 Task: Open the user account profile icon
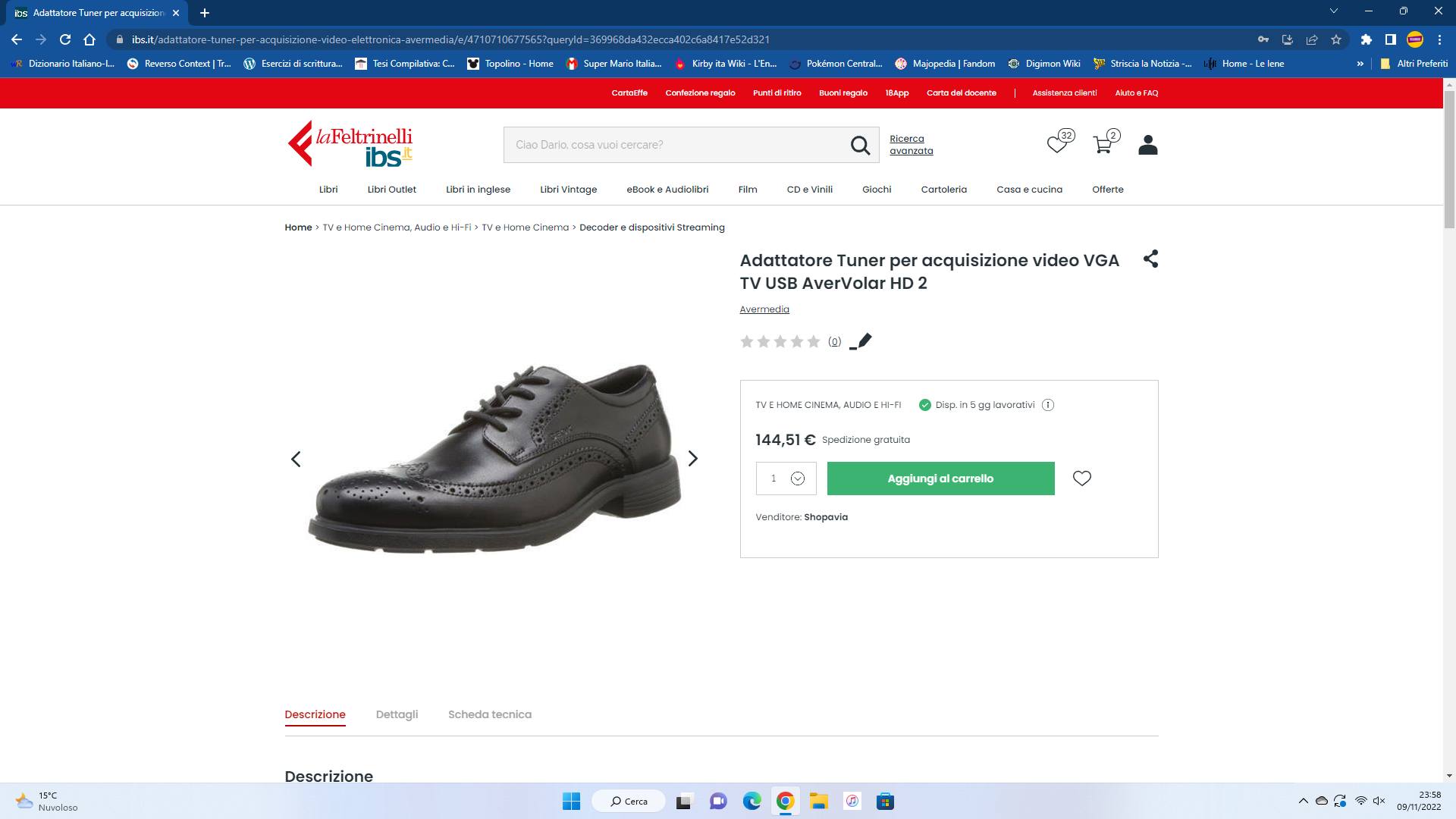pos(1147,145)
